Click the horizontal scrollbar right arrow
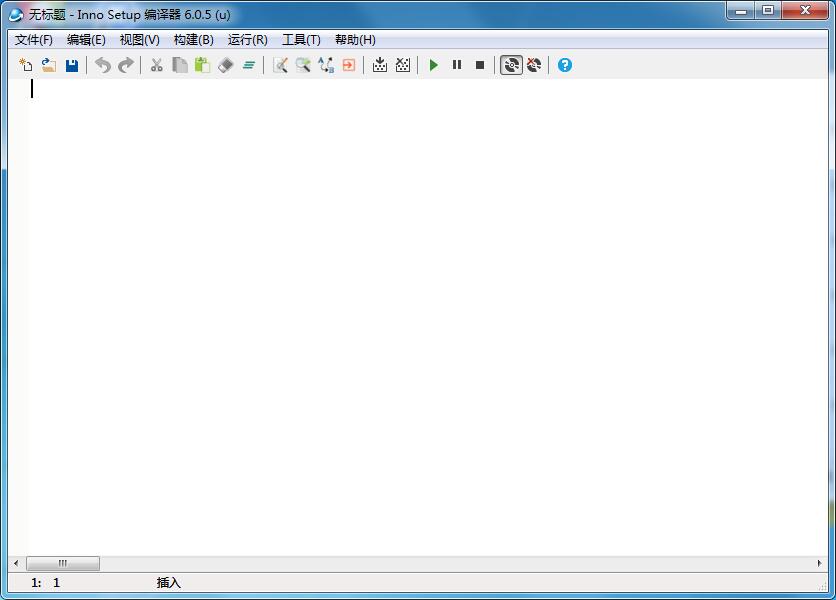Screen dimensions: 836x600 (819, 563)
